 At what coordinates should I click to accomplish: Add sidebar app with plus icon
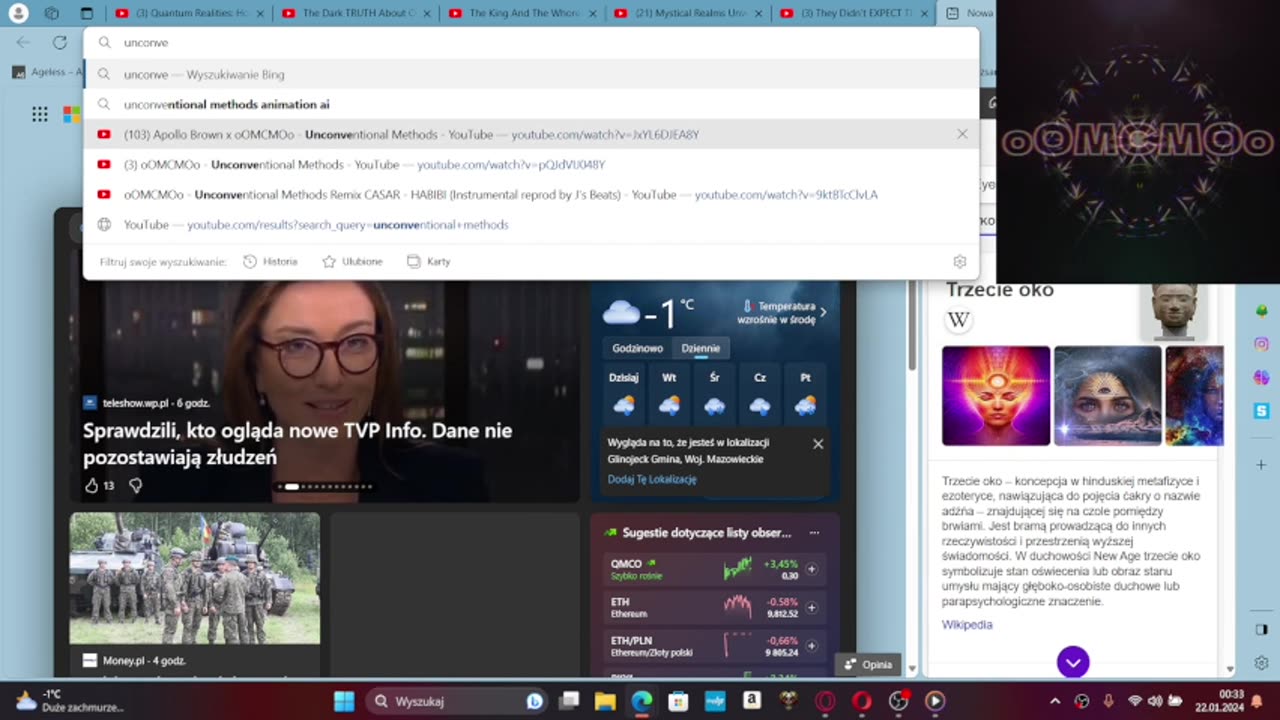tap(1262, 465)
